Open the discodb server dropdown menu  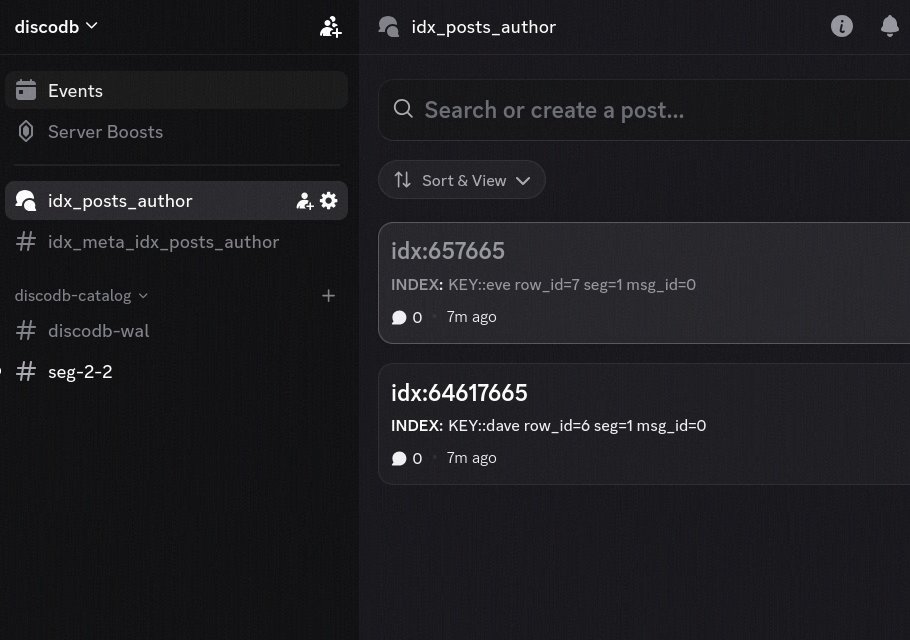coord(56,27)
